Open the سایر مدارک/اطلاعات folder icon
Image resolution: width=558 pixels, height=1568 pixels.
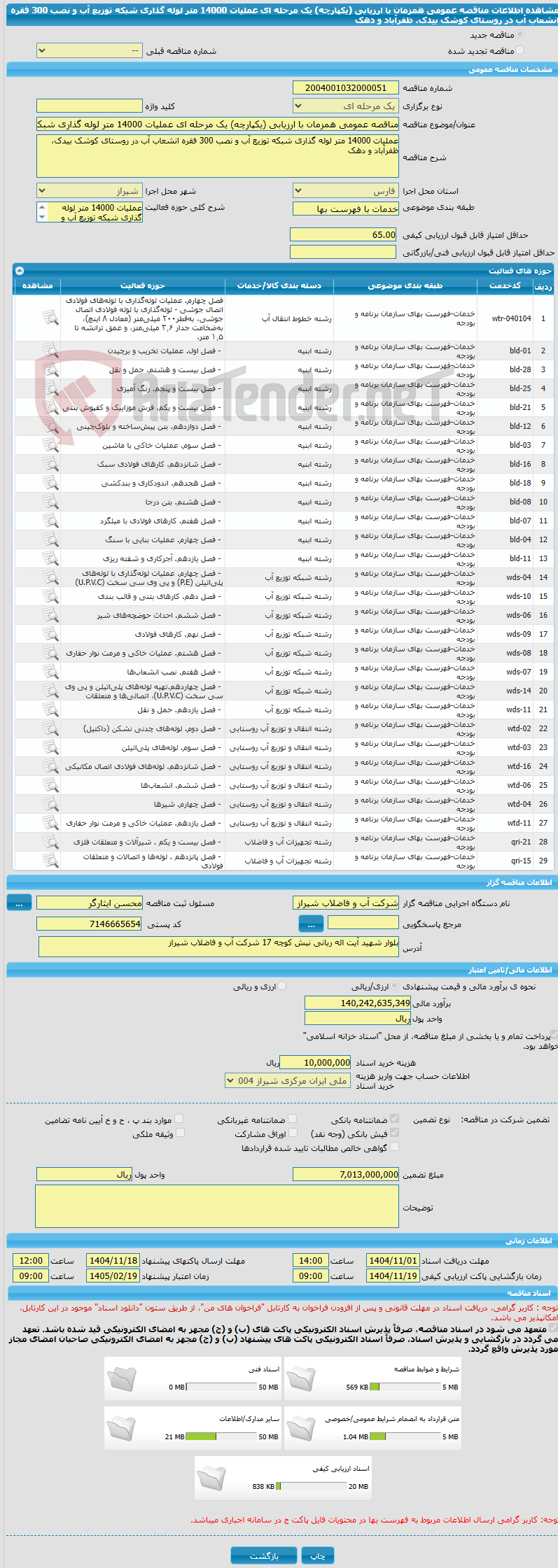(121, 1428)
